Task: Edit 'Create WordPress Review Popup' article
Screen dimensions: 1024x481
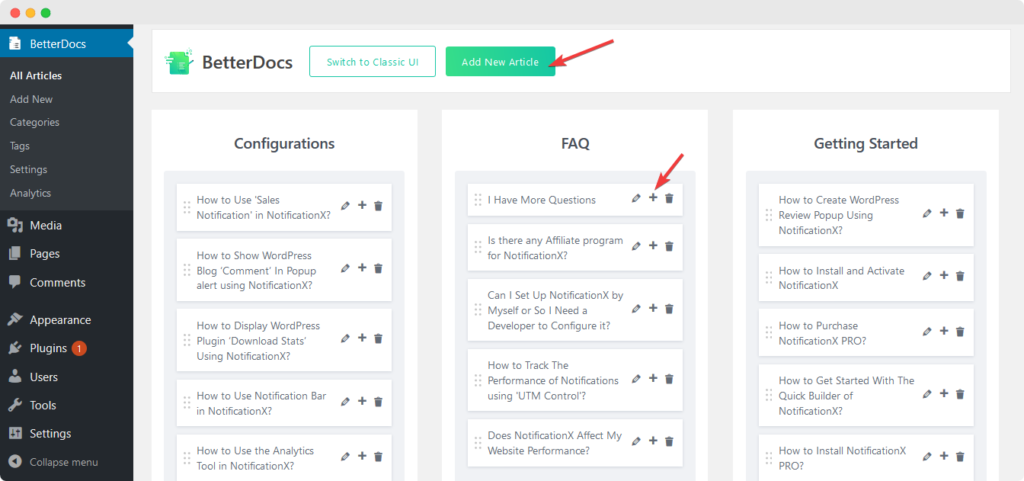Action: (x=927, y=213)
